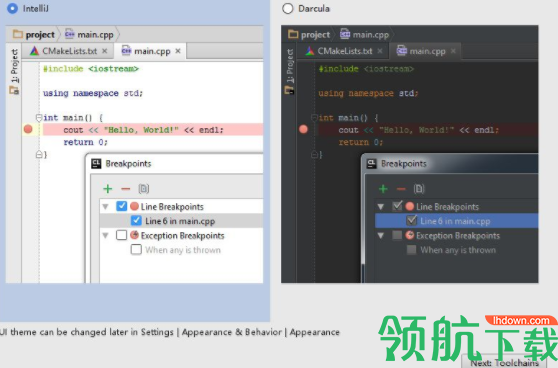Open CMakeLists.txt tab in IntelliJ preview

(69, 51)
